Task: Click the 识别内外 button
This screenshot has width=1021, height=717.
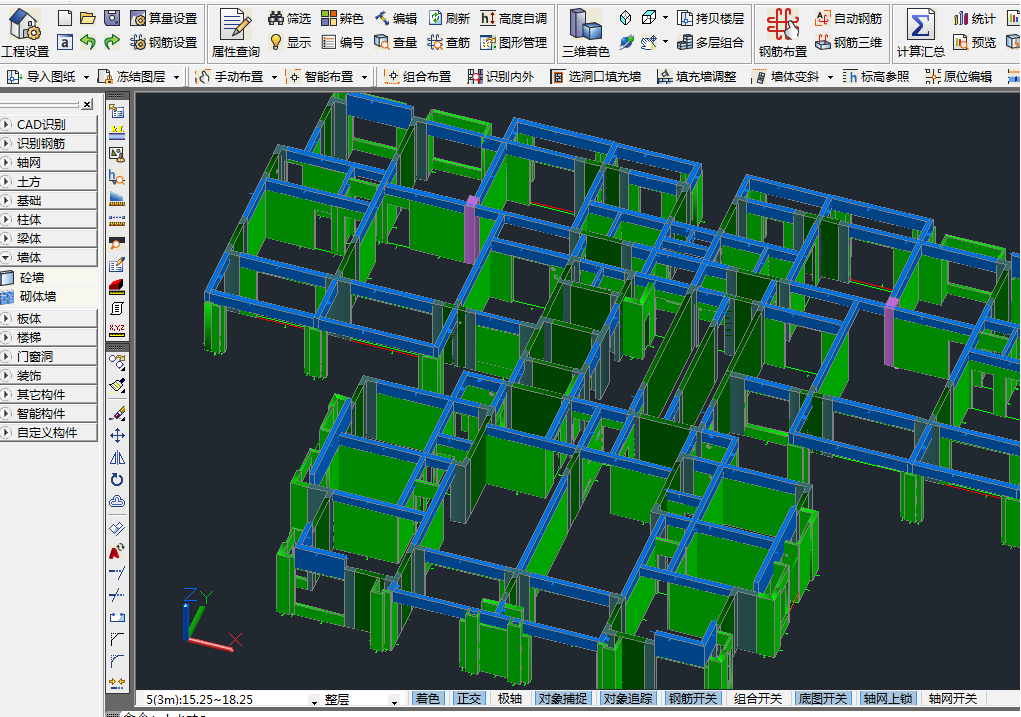Action: click(501, 77)
